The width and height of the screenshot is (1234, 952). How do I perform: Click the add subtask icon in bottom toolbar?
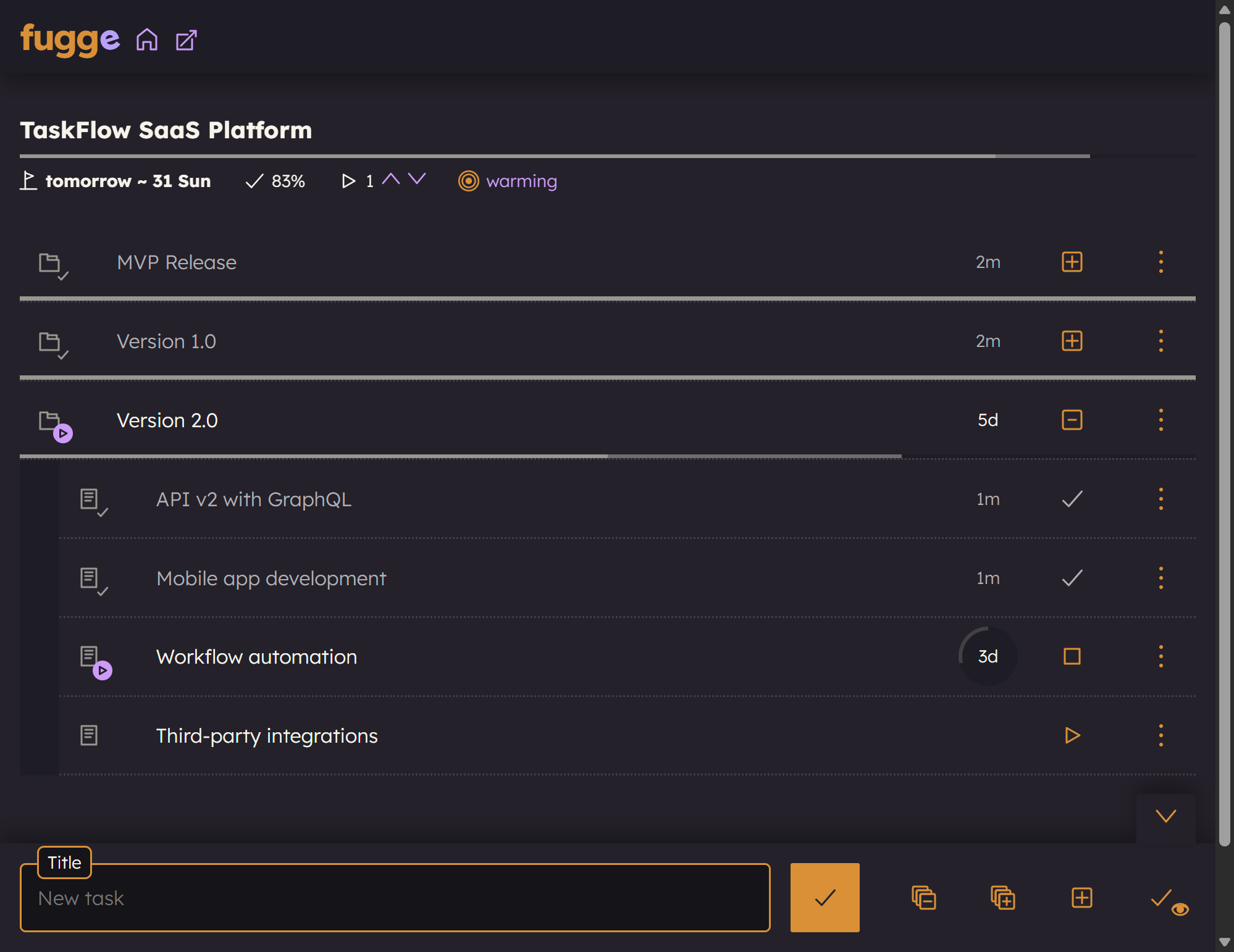pos(1081,898)
